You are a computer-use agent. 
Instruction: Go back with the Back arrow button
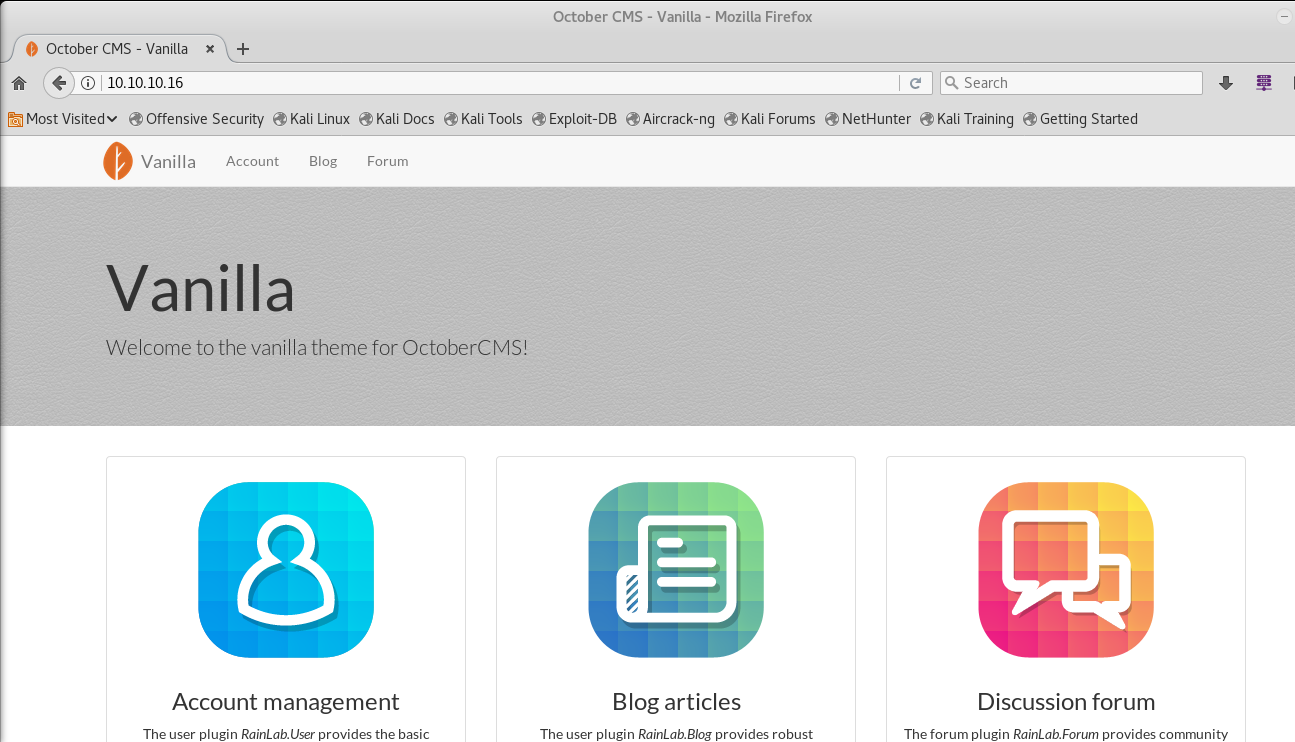pyautogui.click(x=59, y=83)
